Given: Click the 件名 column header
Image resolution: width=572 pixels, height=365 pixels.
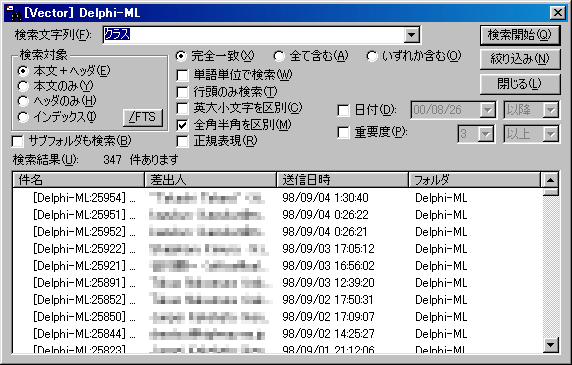Looking at the screenshot, I should 78,180.
